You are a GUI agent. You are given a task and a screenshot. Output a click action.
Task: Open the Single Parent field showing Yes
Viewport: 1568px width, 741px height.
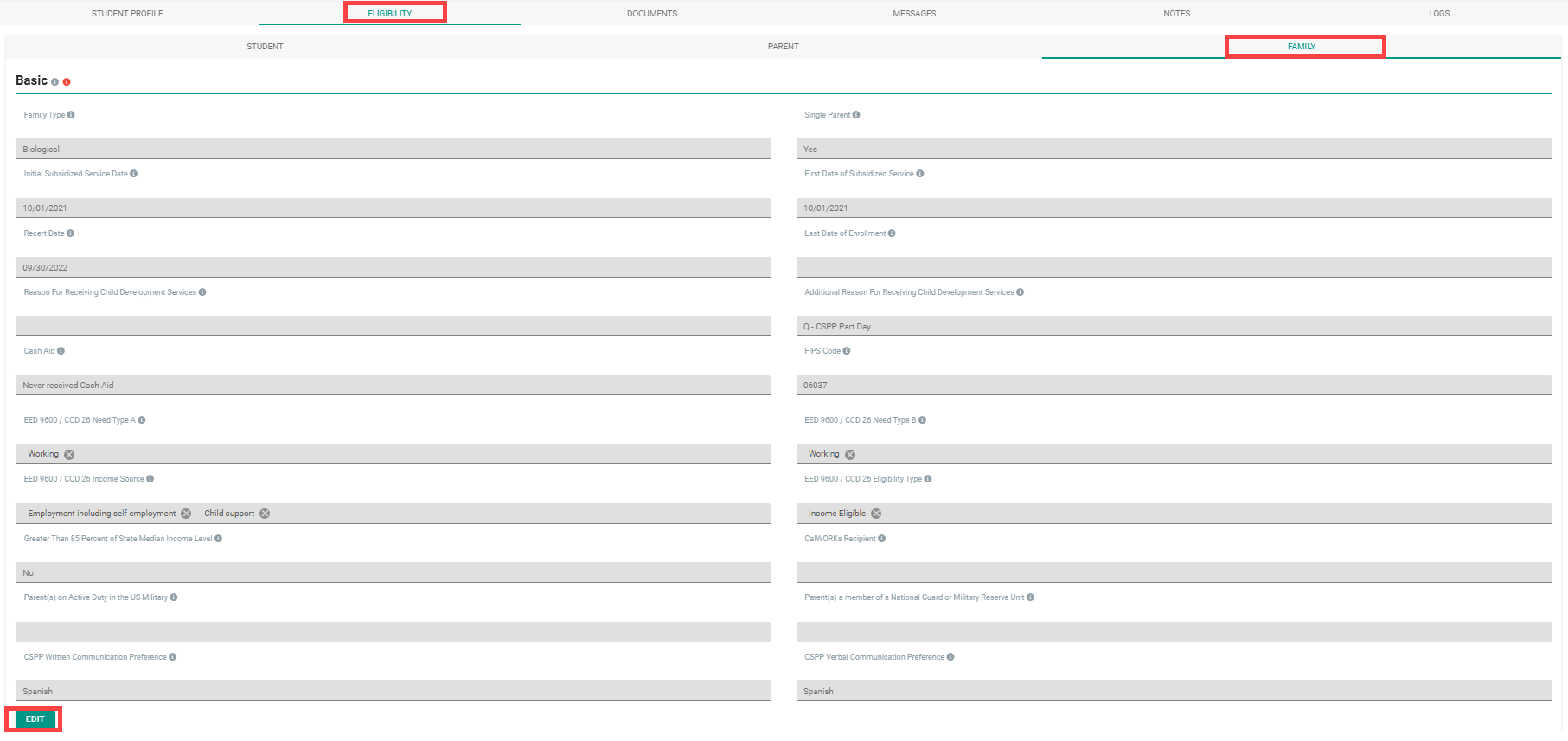(x=1174, y=149)
